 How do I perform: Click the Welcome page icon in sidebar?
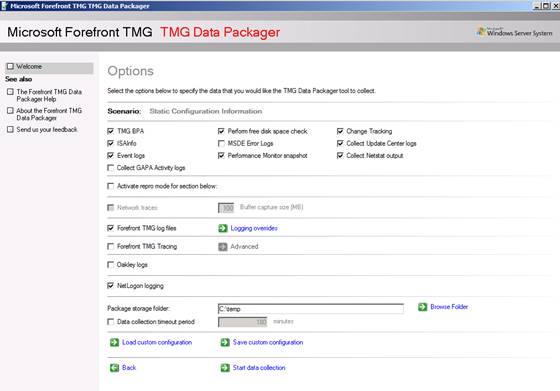10,66
